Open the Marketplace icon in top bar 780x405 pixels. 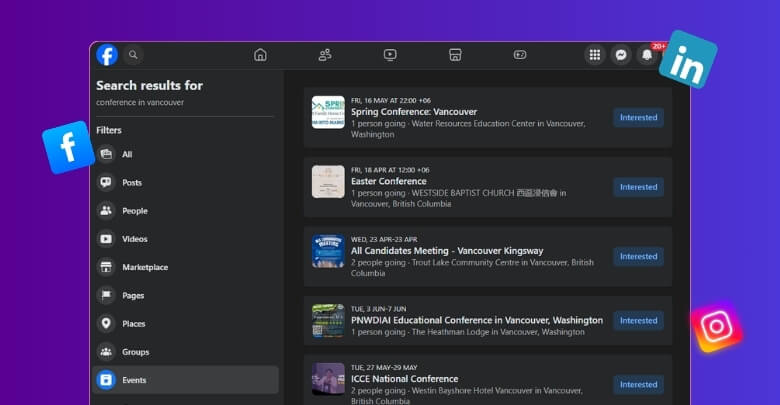[x=455, y=55]
